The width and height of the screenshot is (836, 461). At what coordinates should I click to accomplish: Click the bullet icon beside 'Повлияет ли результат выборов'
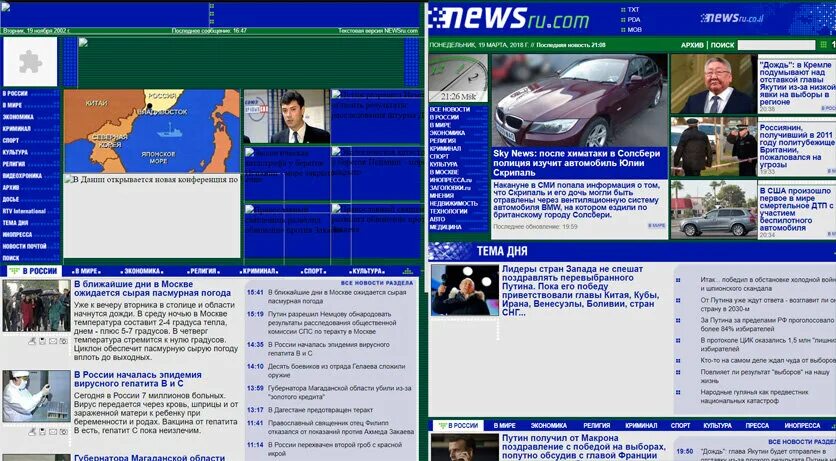point(678,372)
